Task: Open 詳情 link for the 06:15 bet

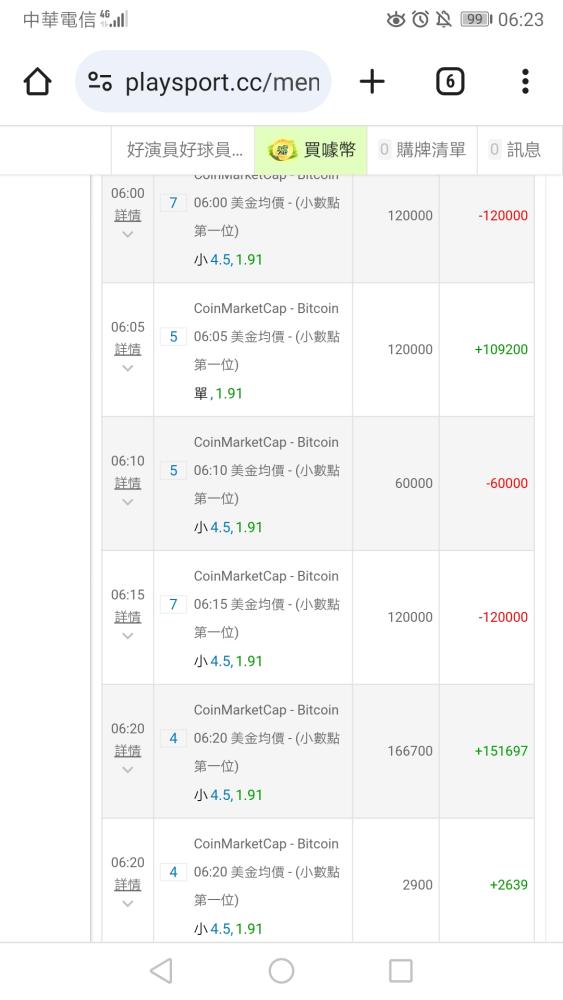Action: [x=128, y=617]
